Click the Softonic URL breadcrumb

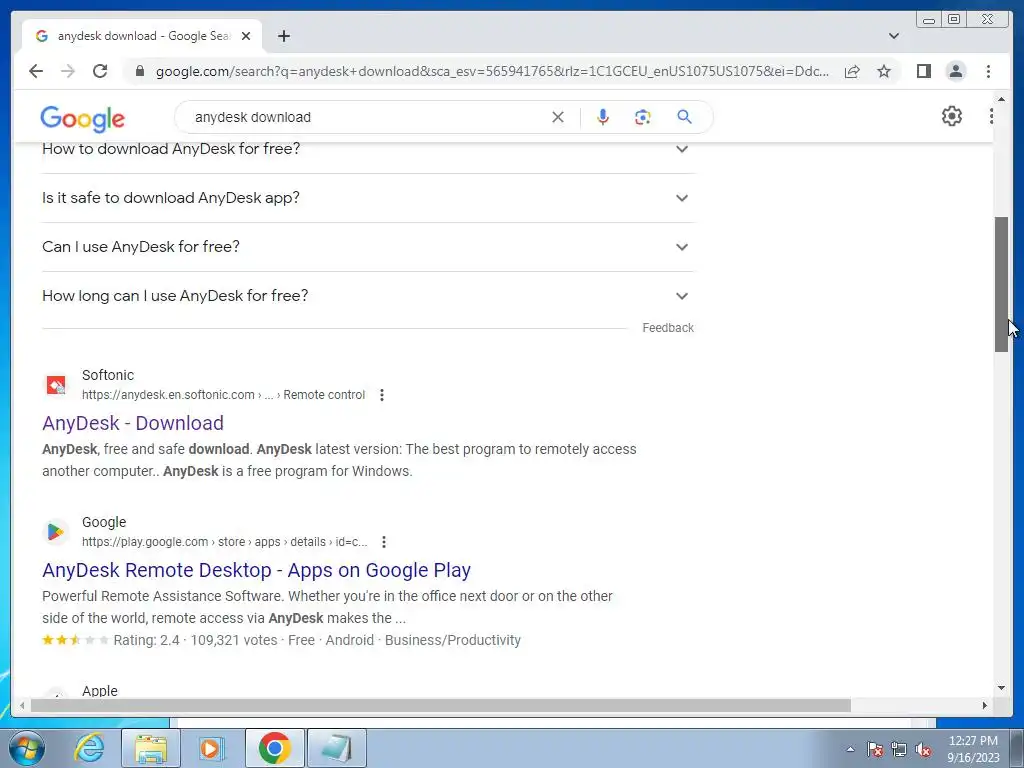223,395
